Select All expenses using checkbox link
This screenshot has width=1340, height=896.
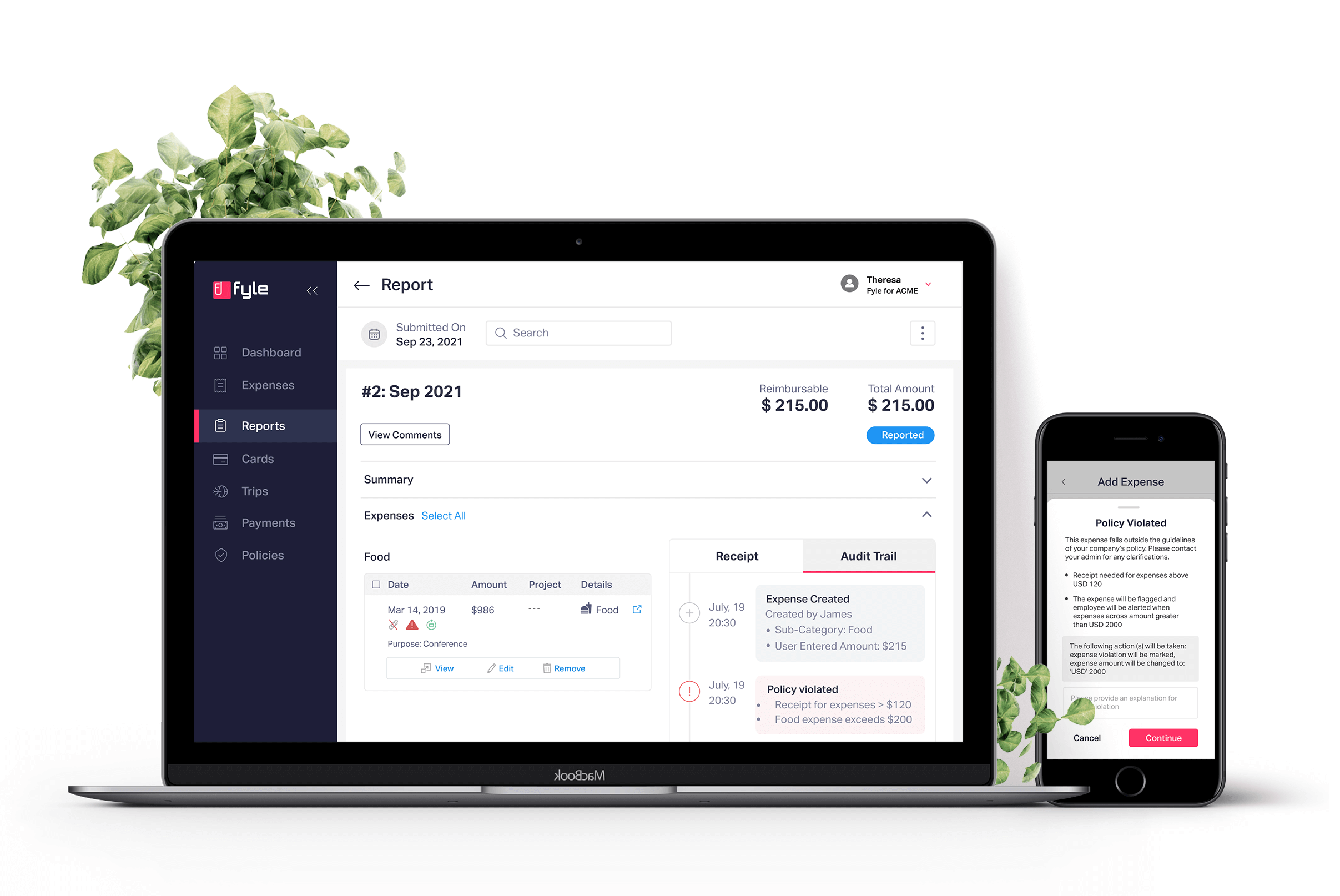pyautogui.click(x=444, y=515)
